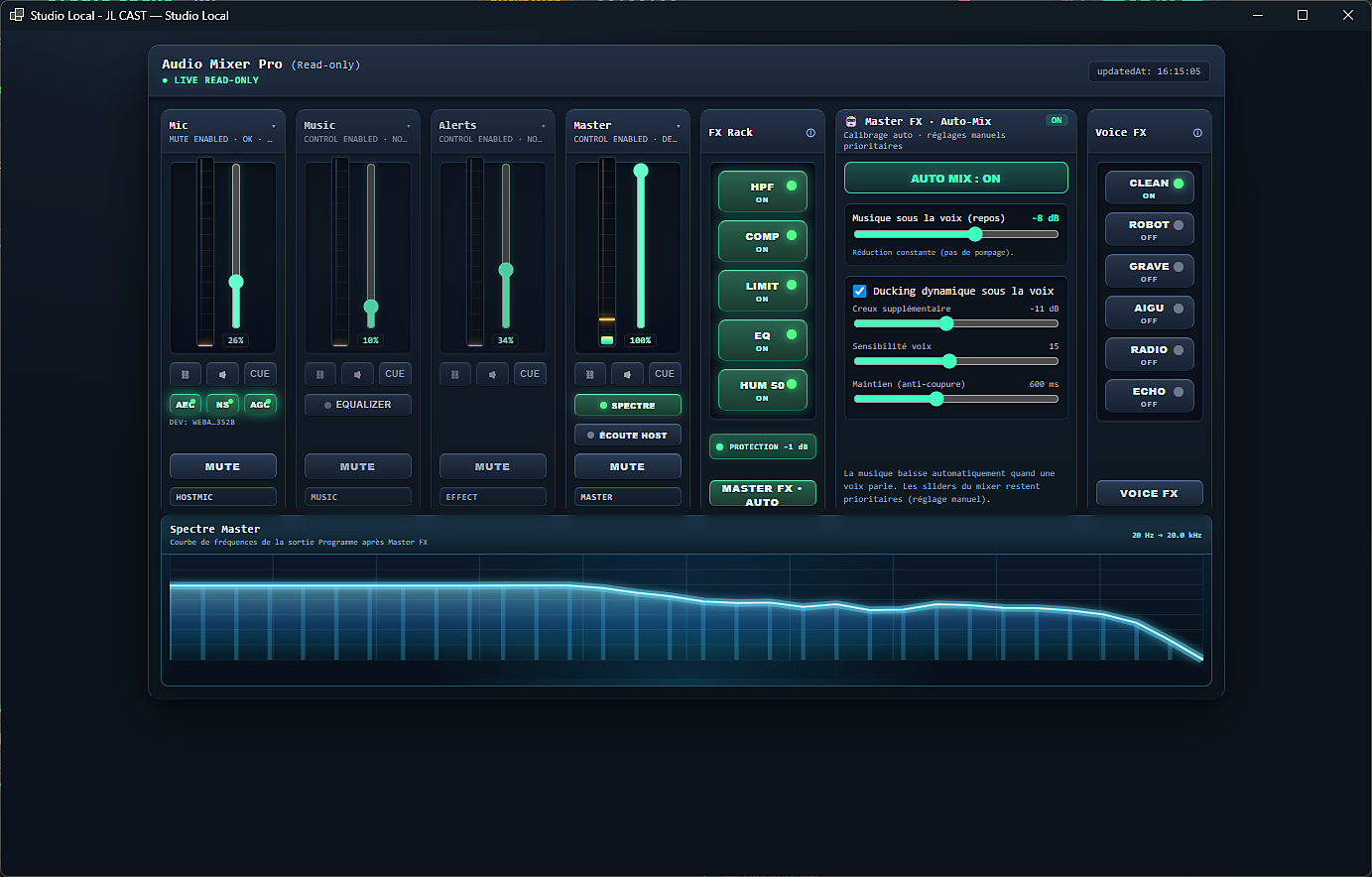Click the Music channel speaker icon
The height and width of the screenshot is (877, 1372).
pos(358,374)
